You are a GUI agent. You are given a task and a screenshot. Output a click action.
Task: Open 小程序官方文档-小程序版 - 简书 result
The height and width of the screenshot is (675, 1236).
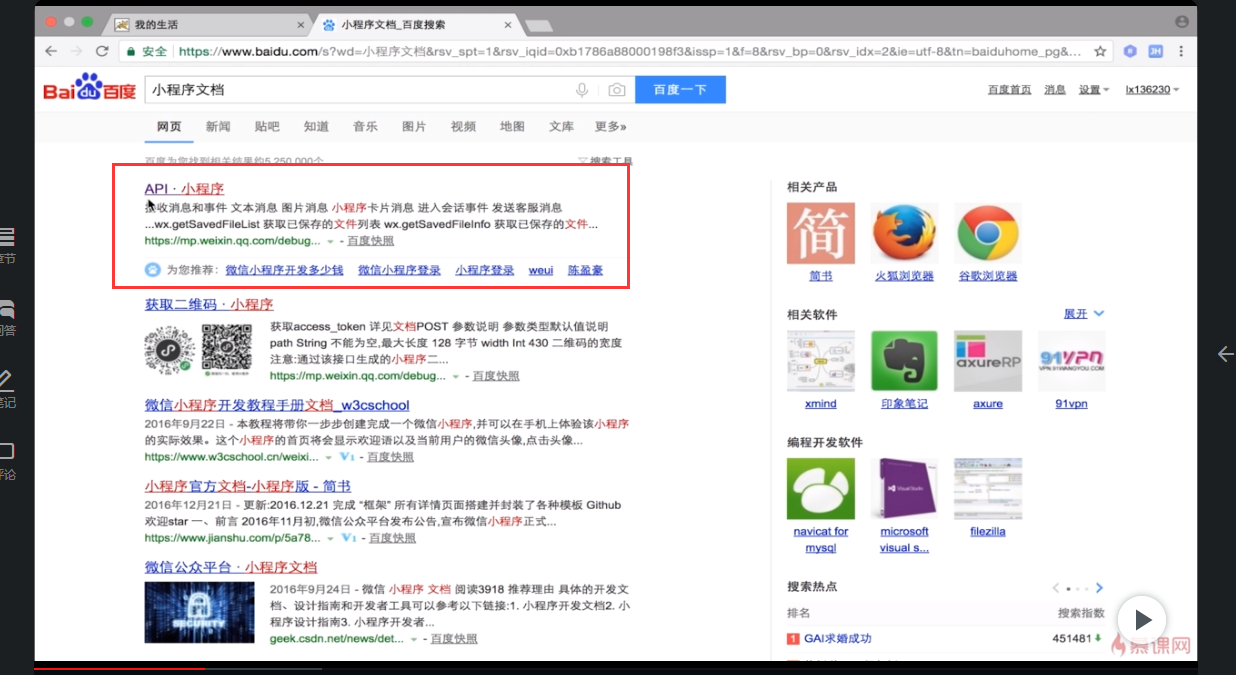click(x=248, y=486)
